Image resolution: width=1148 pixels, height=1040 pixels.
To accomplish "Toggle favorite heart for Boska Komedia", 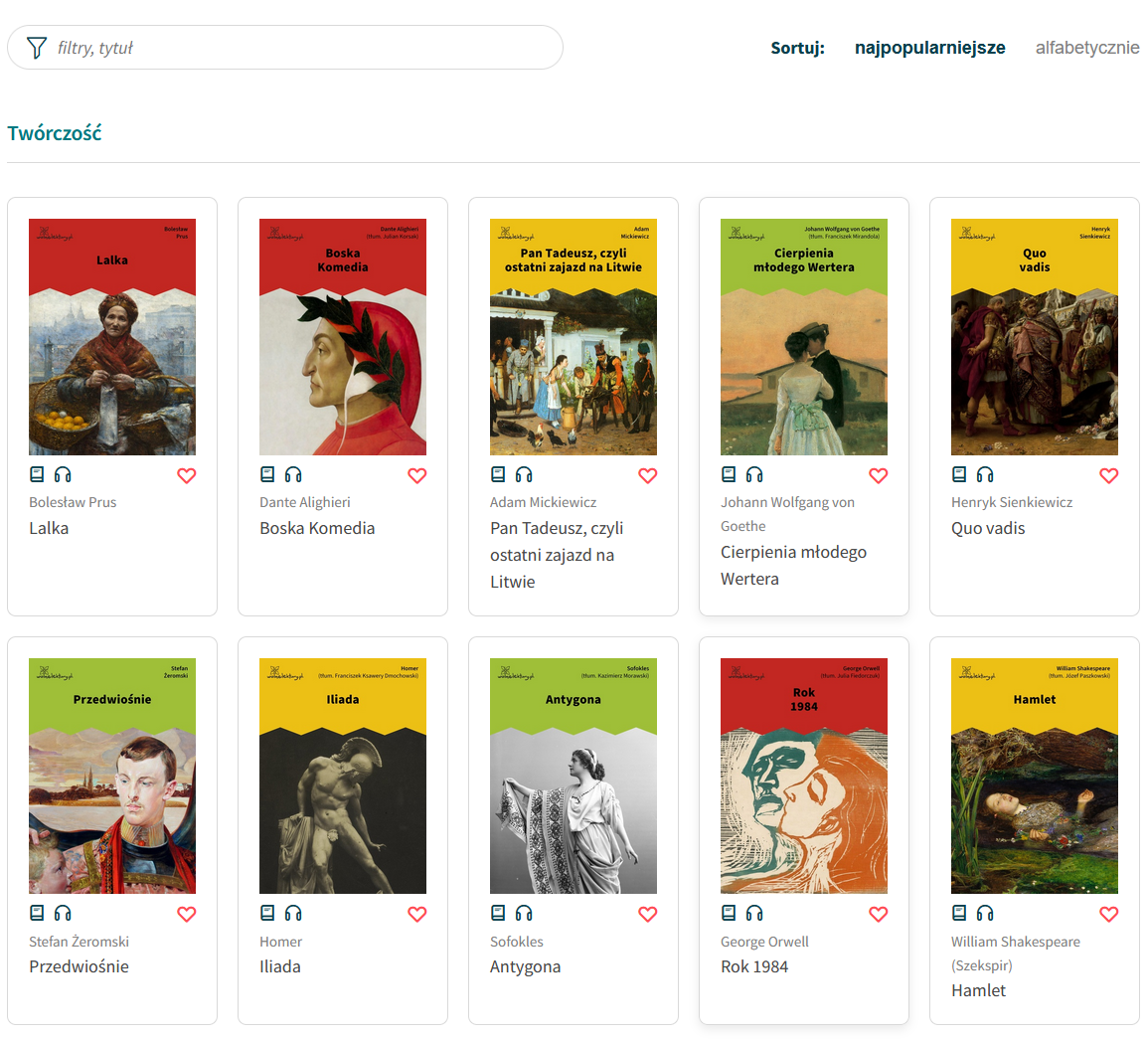I will (x=417, y=475).
